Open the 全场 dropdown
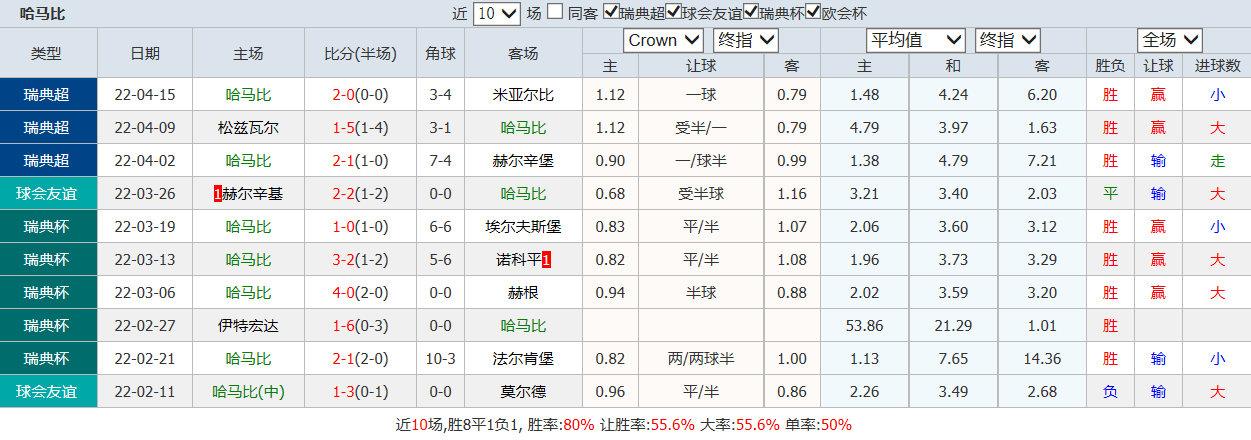 point(1170,41)
